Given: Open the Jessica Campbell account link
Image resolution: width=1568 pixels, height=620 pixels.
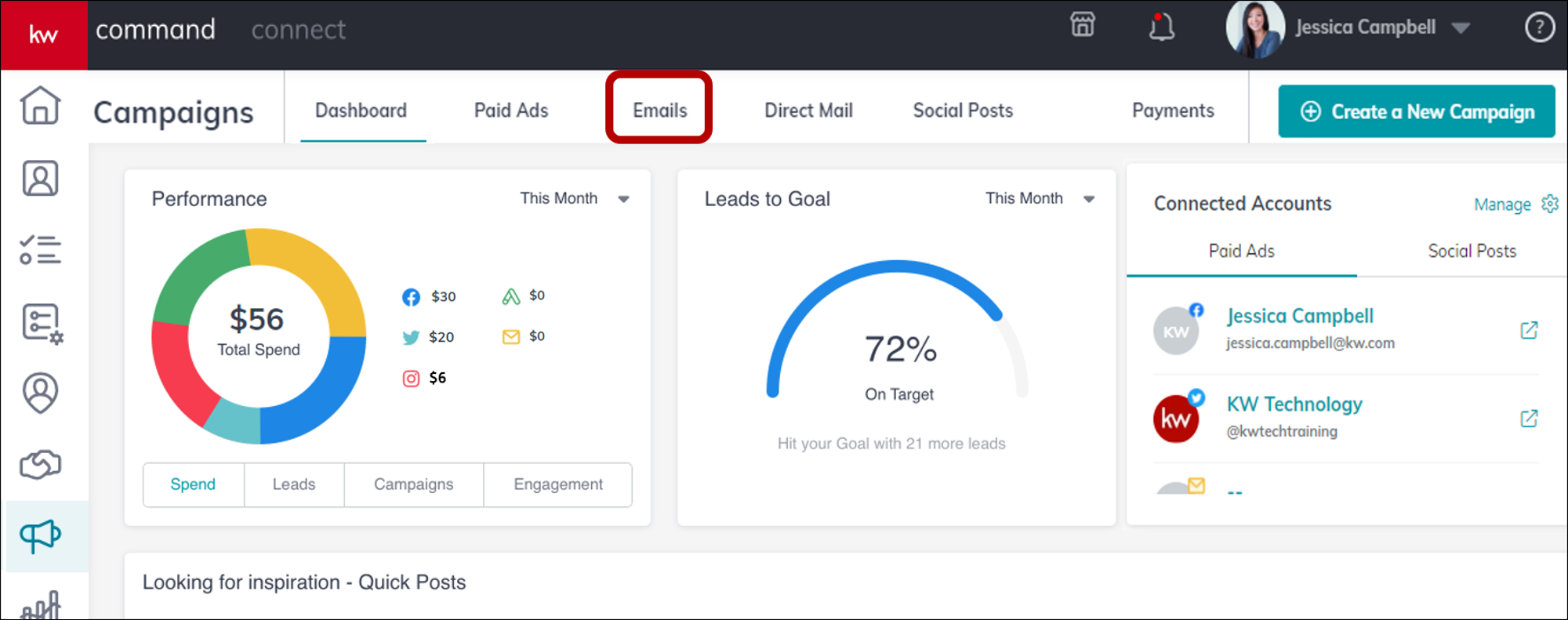Looking at the screenshot, I should pyautogui.click(x=1300, y=316).
